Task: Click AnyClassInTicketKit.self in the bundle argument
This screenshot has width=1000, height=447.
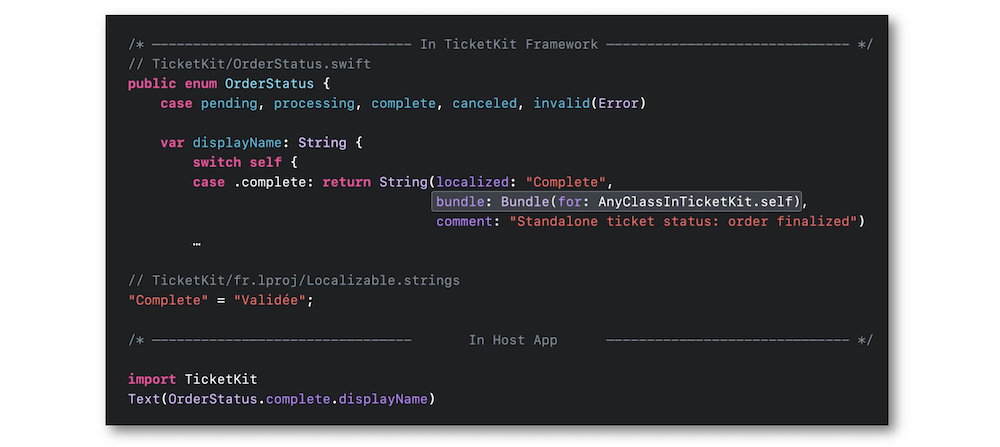Action: coord(695,202)
